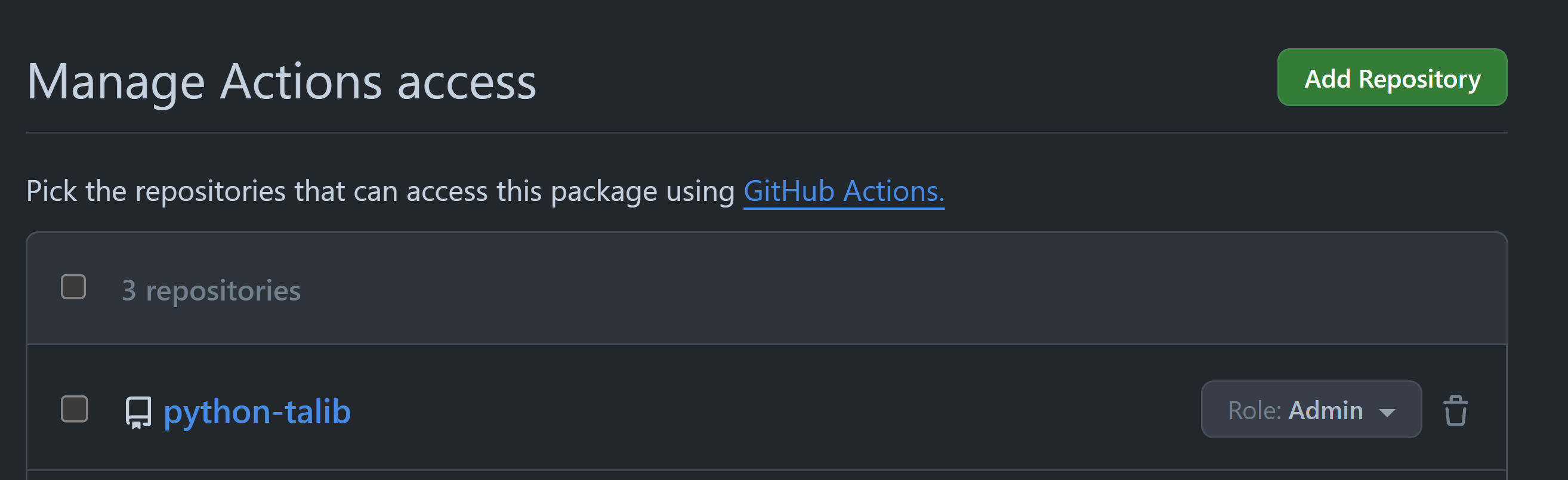Select the word Admin in role selector

(1326, 411)
